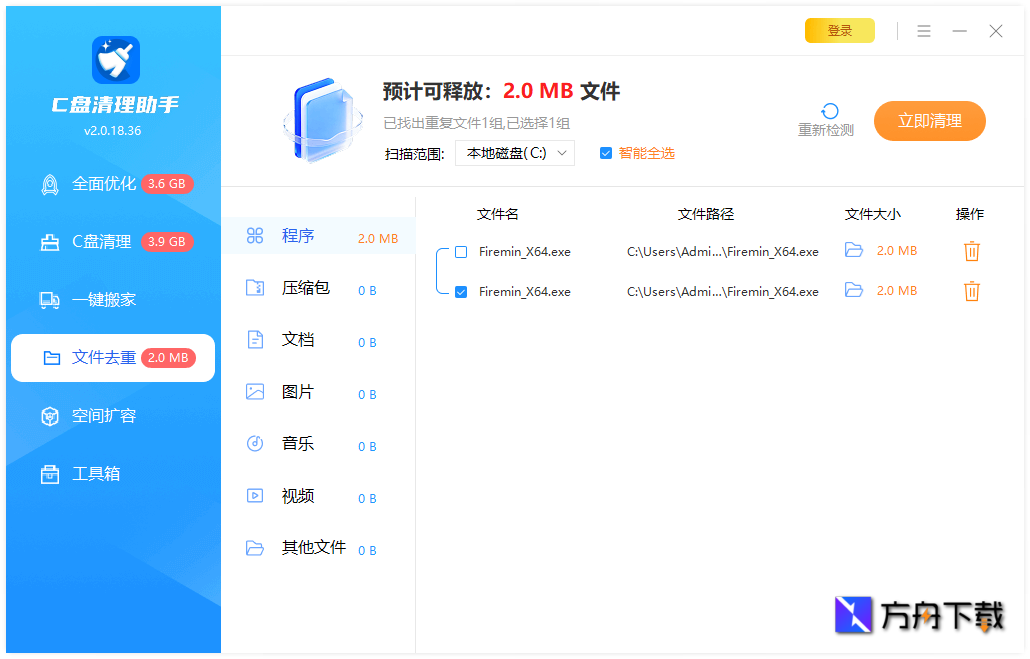Open folder location of second Firemin_X64.exe
Screen dimensions: 1030x659
tap(854, 291)
